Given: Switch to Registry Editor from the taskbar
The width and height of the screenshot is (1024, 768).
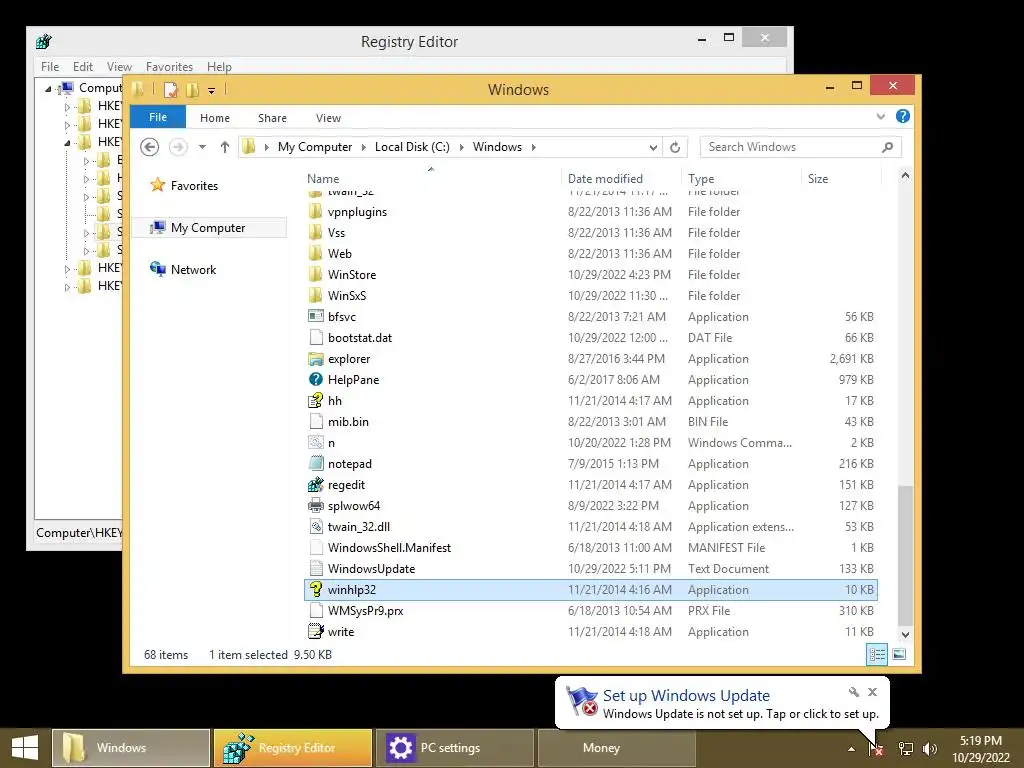Looking at the screenshot, I should point(293,748).
